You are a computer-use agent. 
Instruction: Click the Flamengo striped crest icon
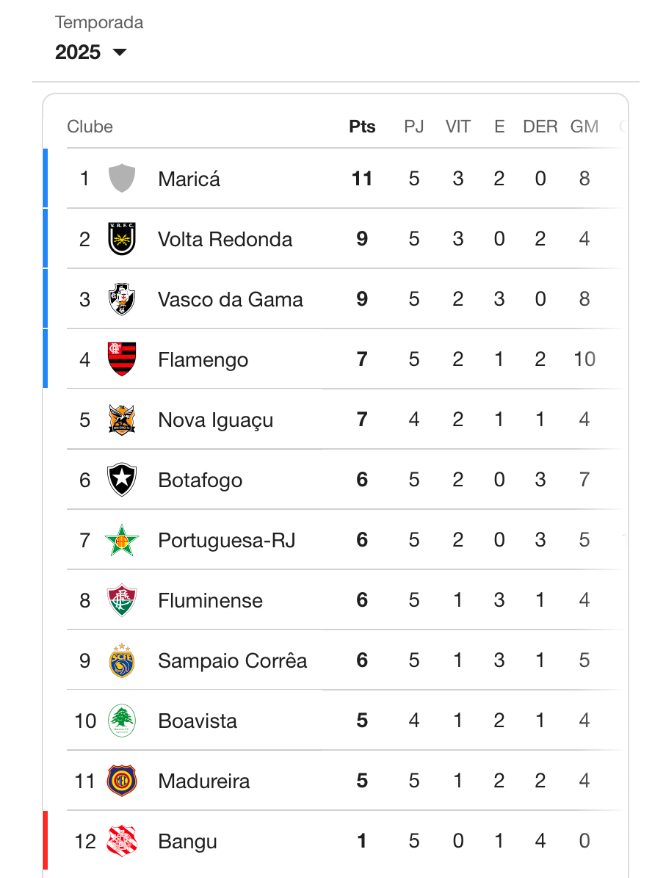tap(122, 359)
